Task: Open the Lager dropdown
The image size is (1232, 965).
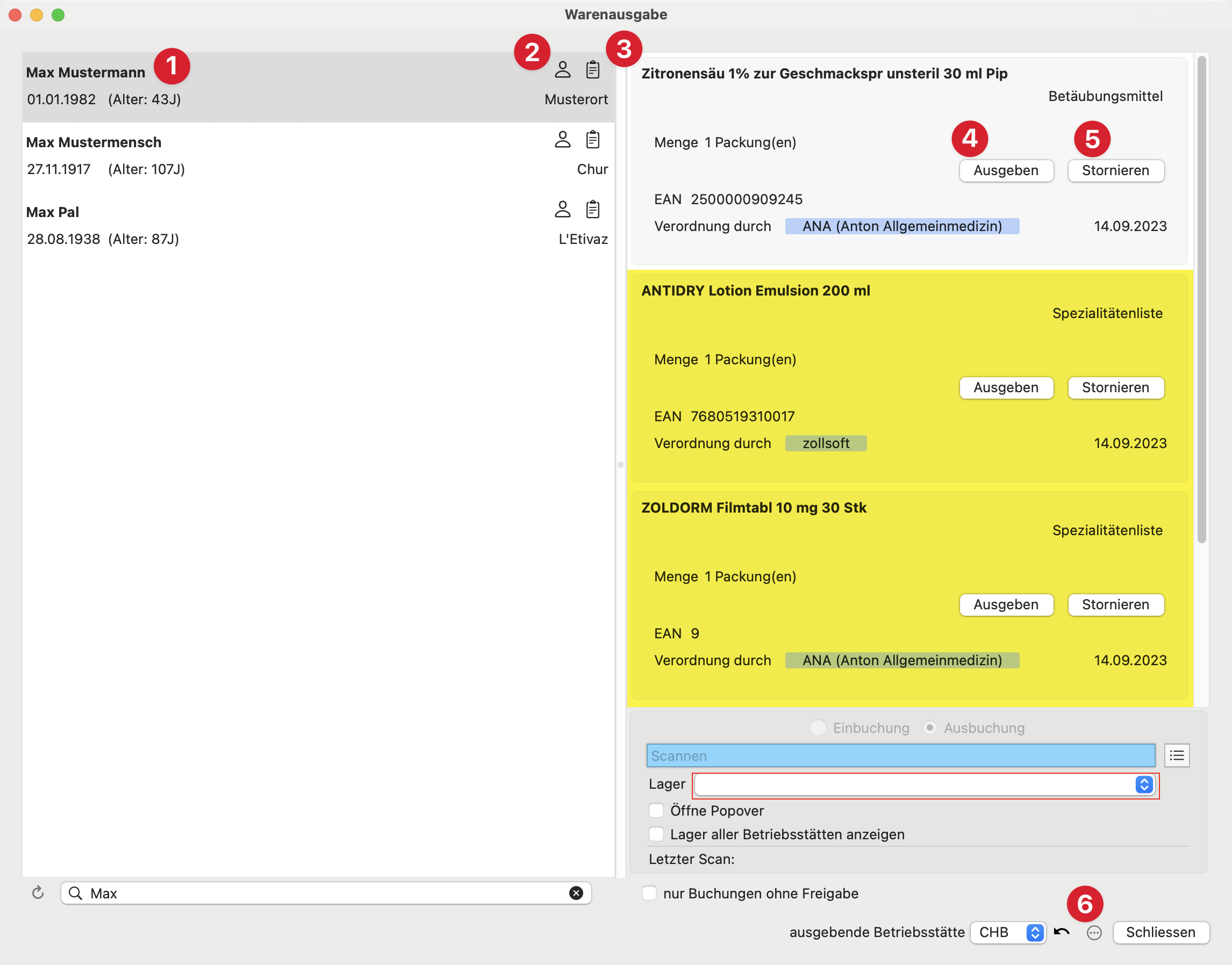Action: click(x=925, y=784)
